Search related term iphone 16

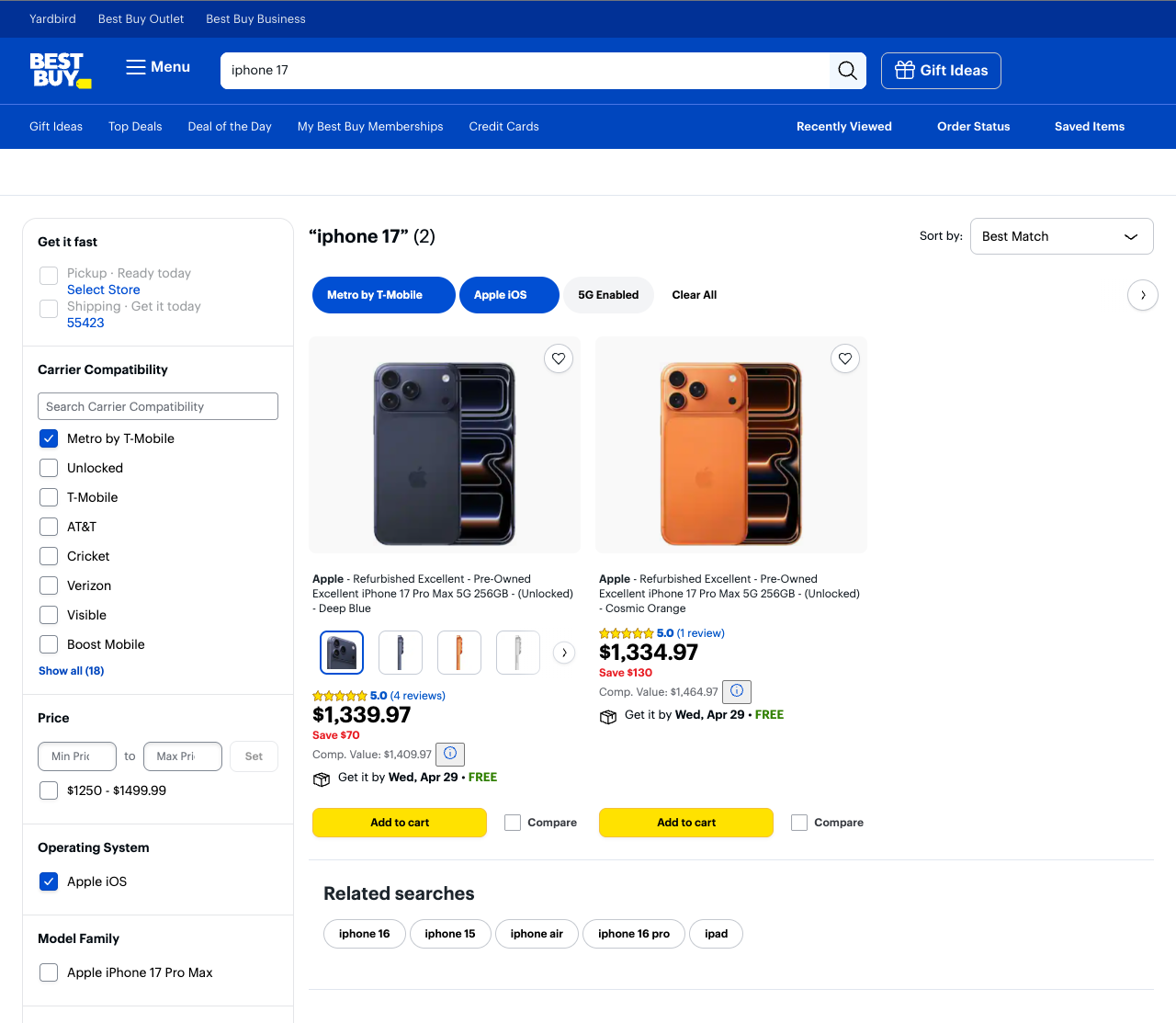click(365, 934)
